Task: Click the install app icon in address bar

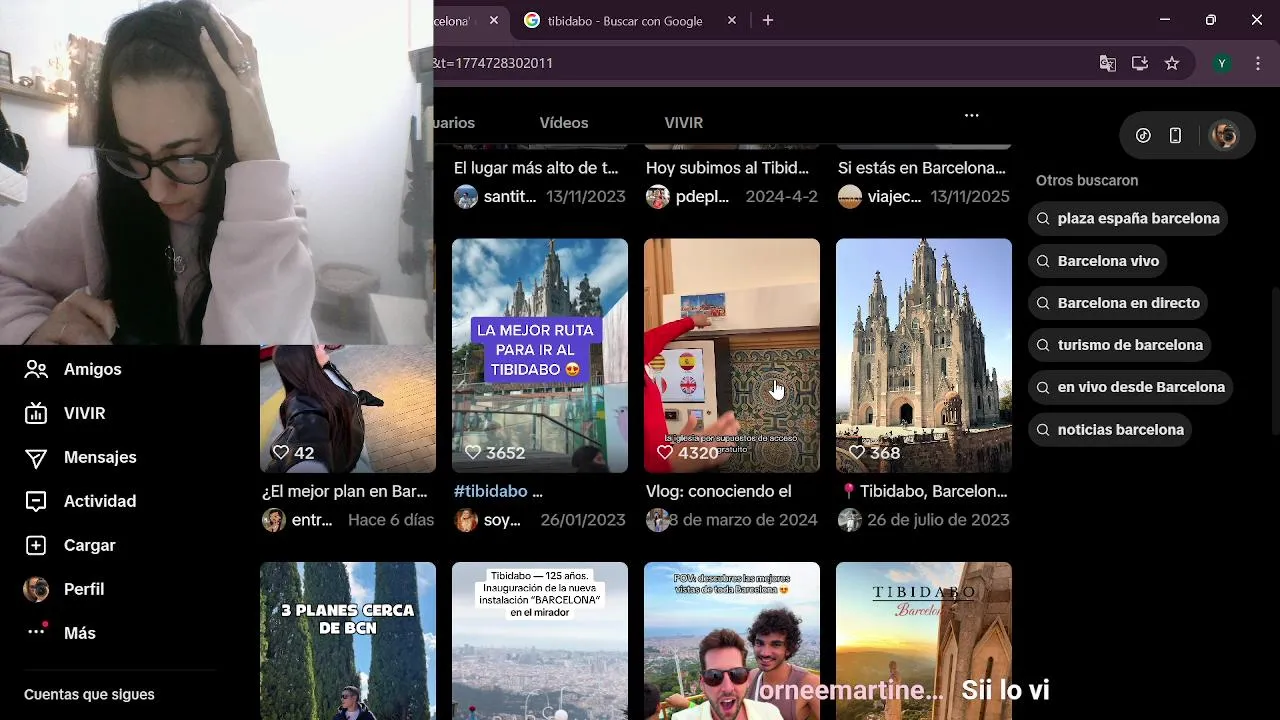Action: pos(1140,63)
